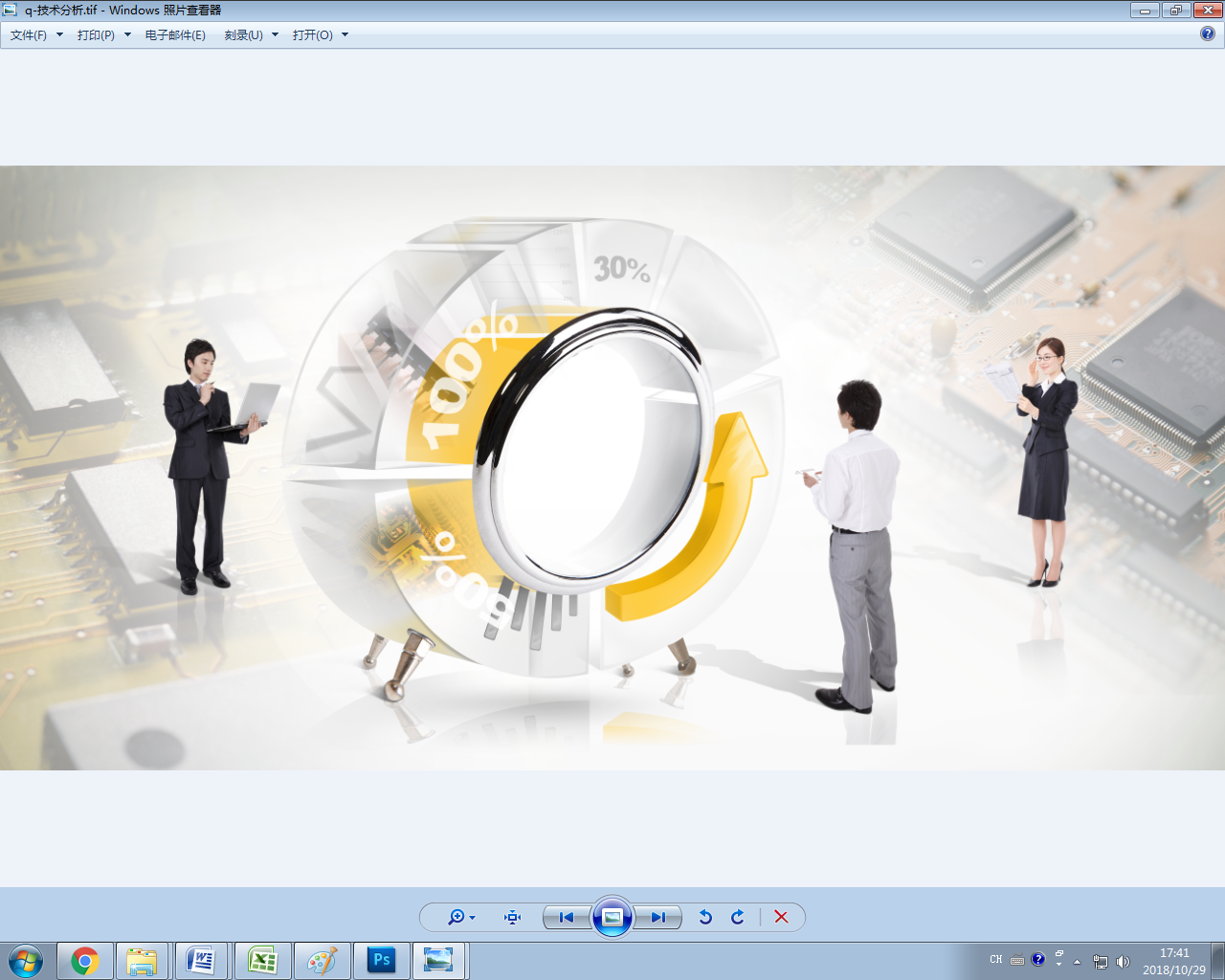Screen dimensions: 1225x980
Task: Click the fit to window icon
Action: [x=512, y=917]
